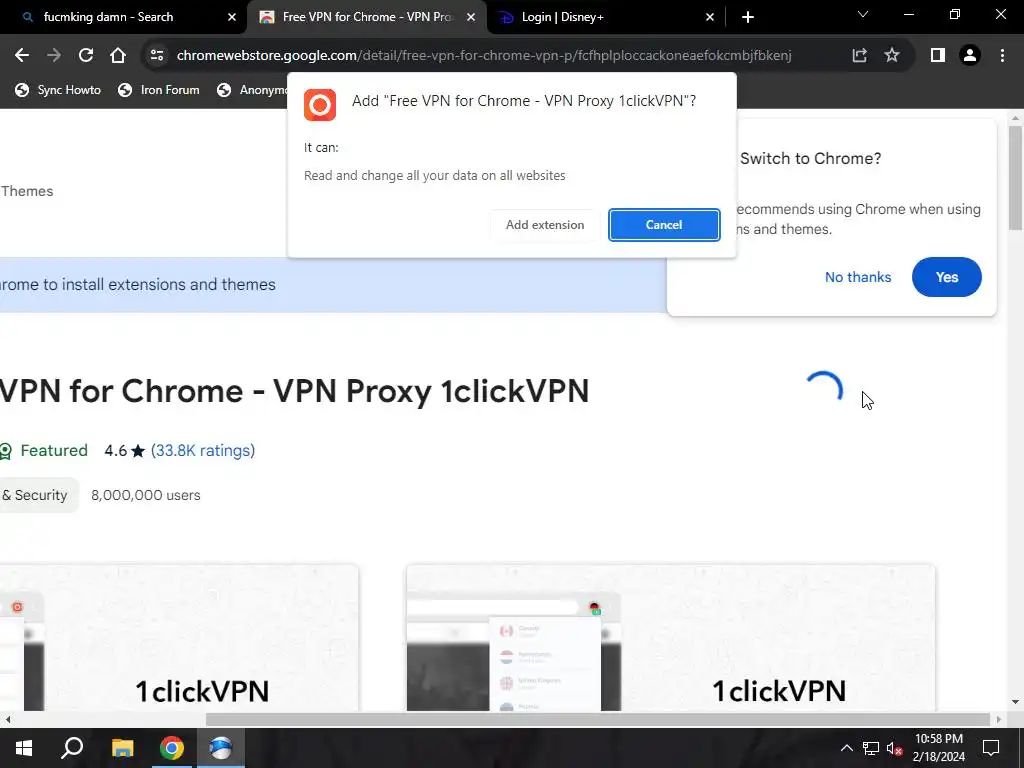Open Google Chrome from the taskbar
This screenshot has height=768, width=1024.
pos(172,748)
